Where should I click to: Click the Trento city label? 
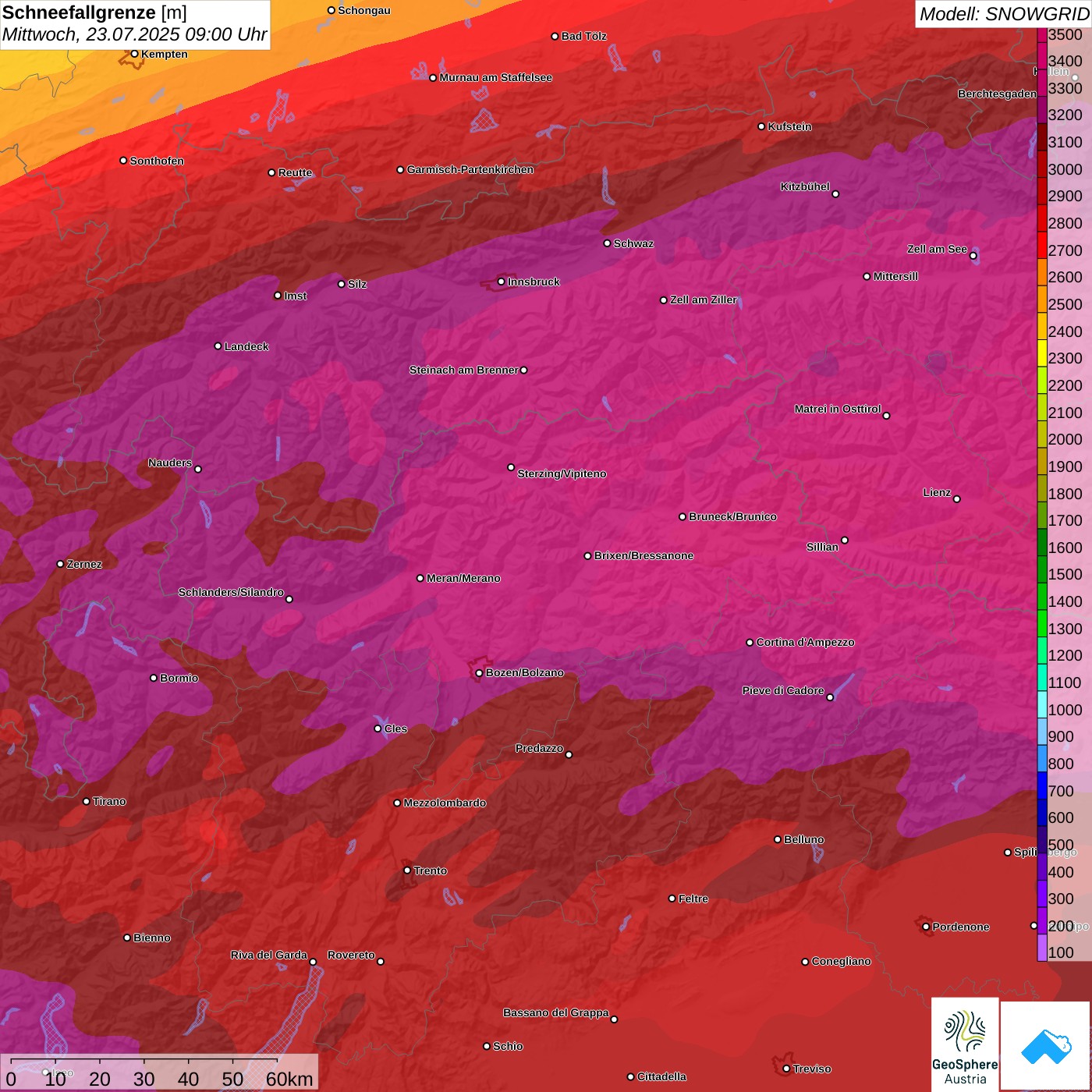(x=431, y=870)
